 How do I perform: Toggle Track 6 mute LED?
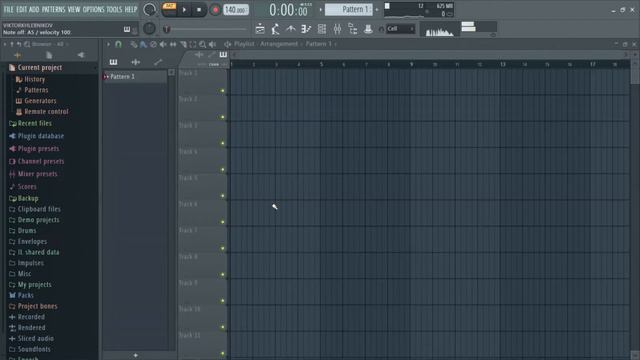coord(223,222)
